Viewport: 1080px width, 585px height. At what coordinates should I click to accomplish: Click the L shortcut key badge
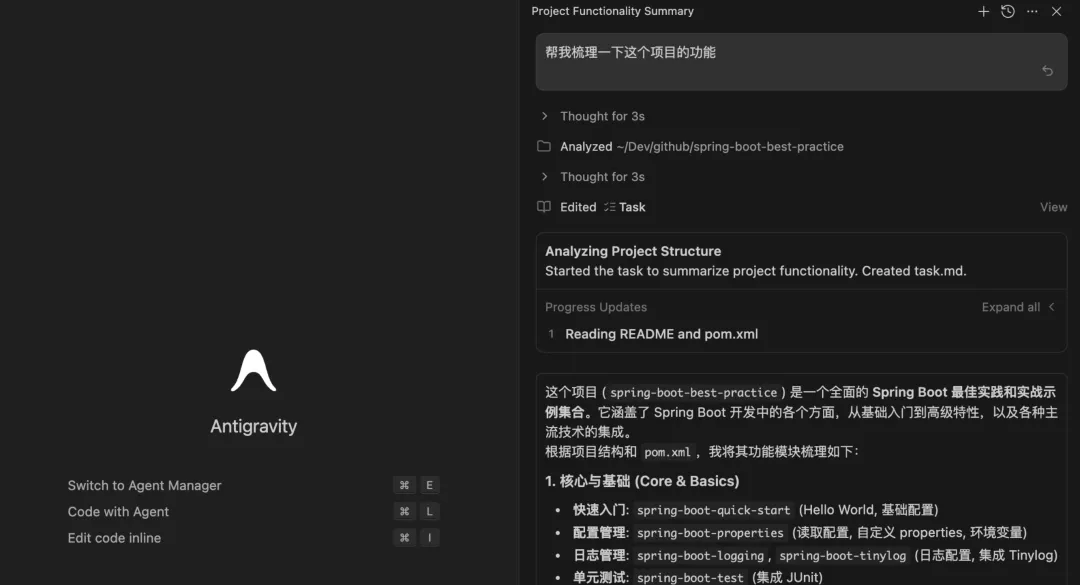429,511
